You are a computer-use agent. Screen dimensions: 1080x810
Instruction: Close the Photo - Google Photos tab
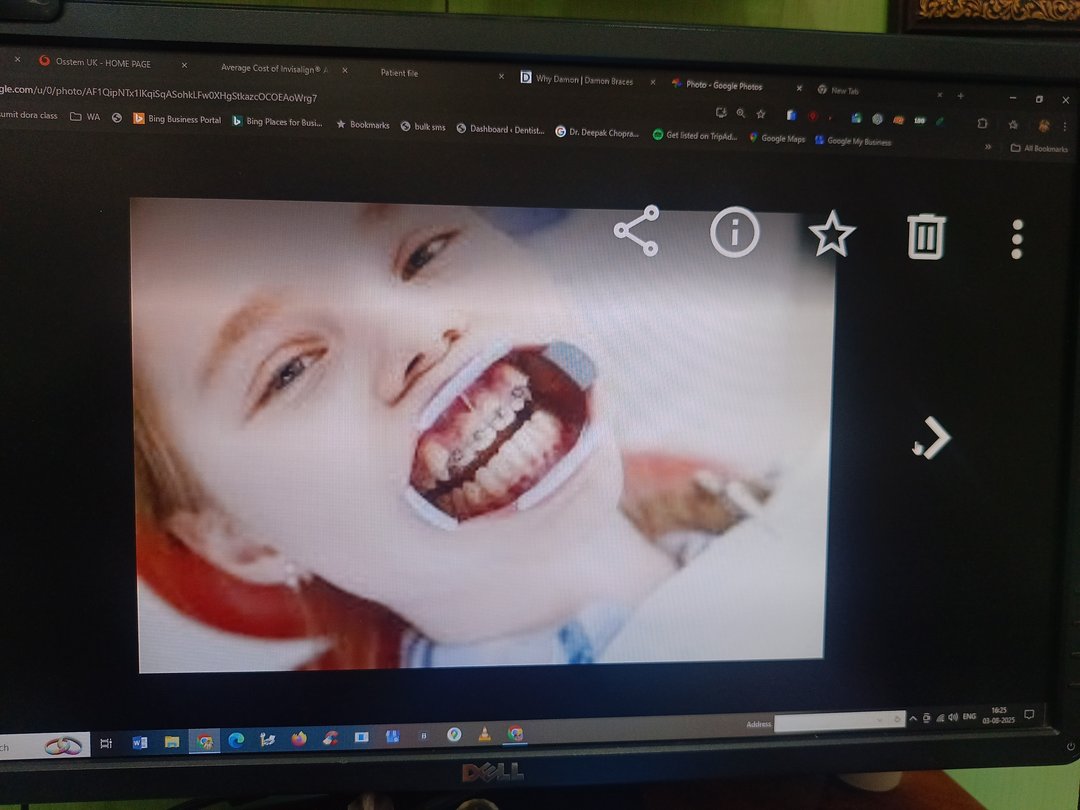tap(799, 88)
